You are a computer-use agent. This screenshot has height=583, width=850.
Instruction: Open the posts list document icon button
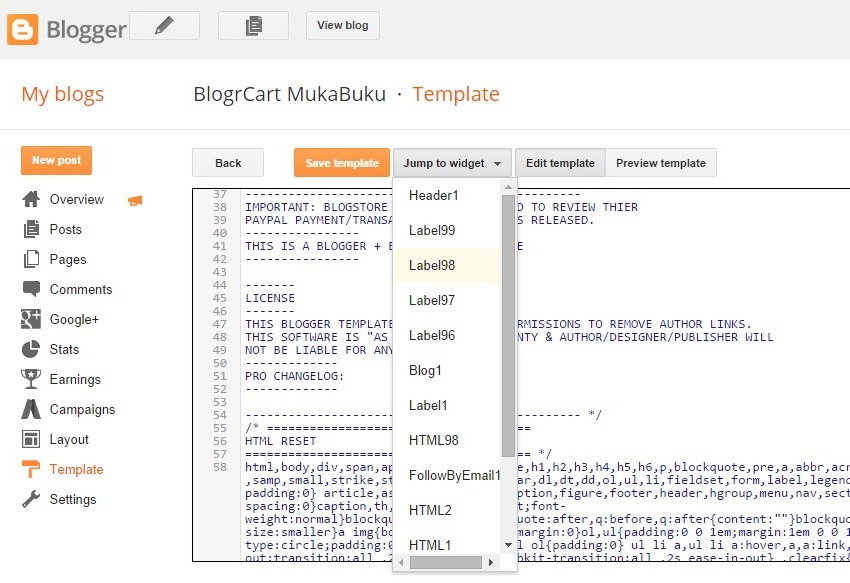click(x=253, y=25)
